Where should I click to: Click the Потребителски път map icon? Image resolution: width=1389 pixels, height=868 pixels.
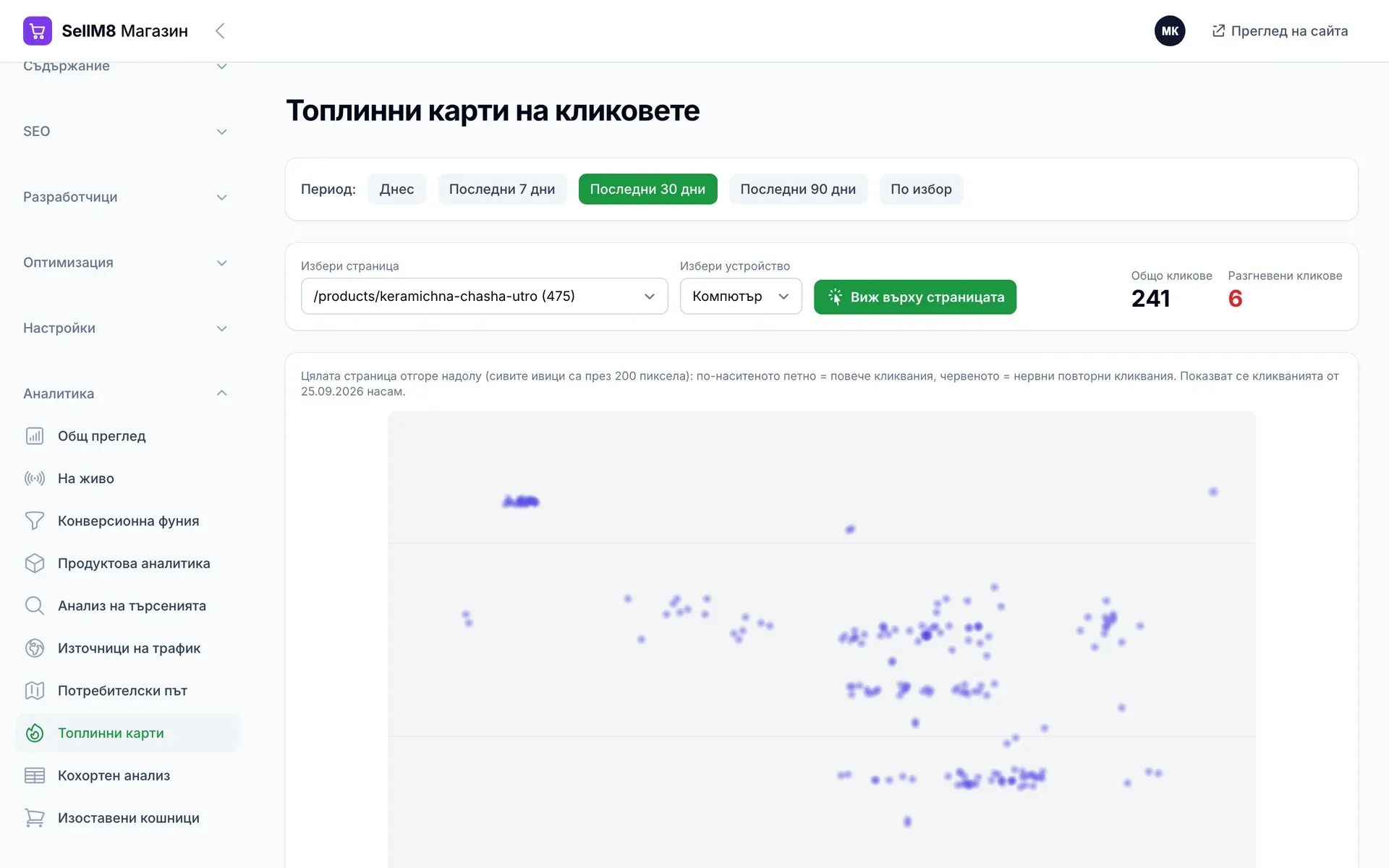[x=35, y=691]
